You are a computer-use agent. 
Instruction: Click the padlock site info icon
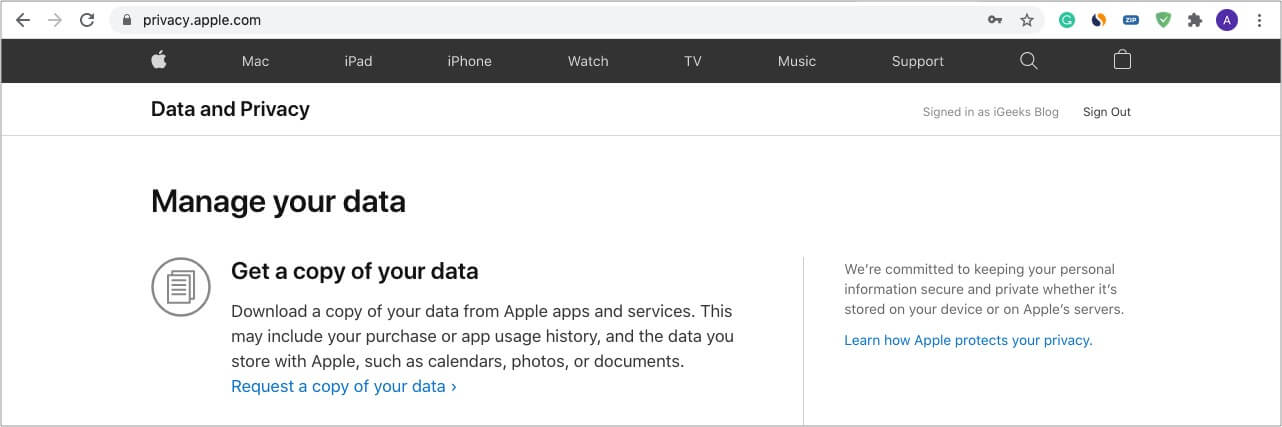click(126, 20)
